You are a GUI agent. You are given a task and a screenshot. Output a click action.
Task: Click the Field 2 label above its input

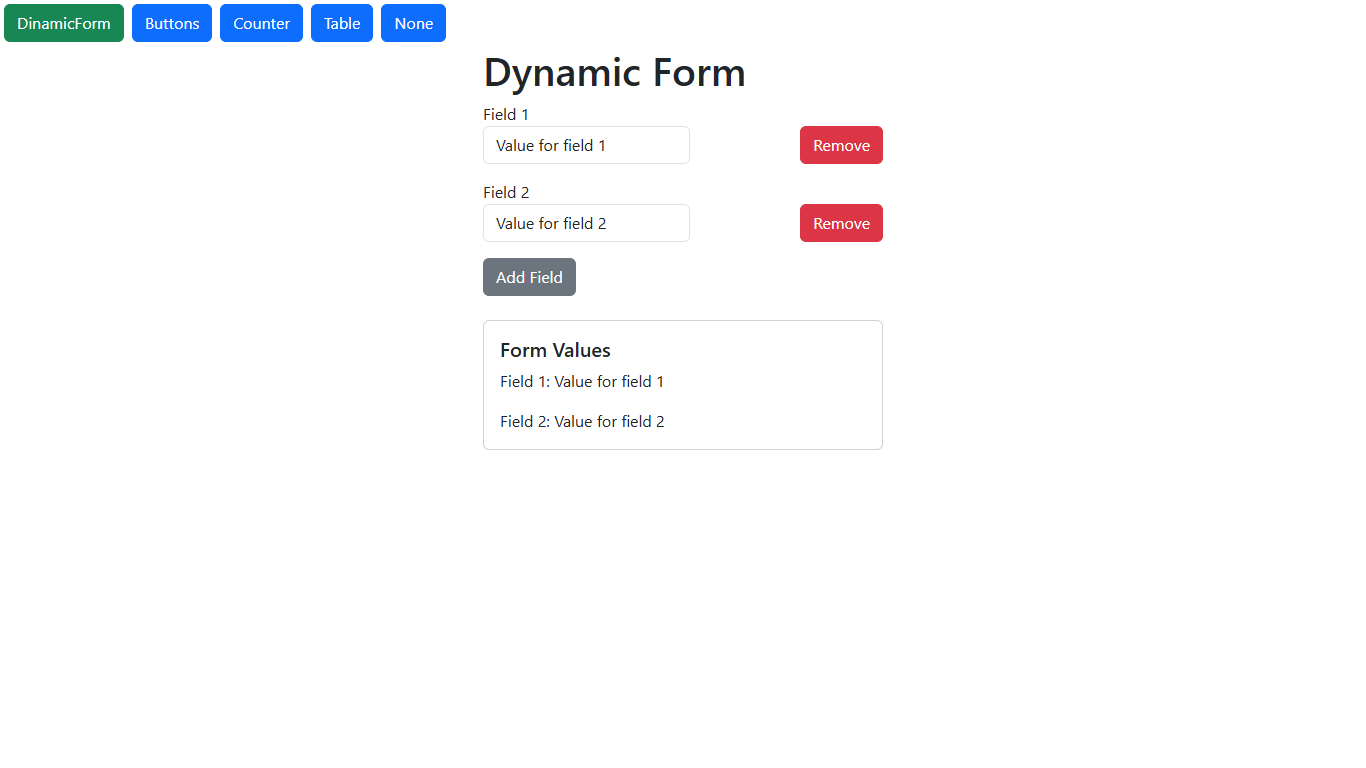(506, 192)
